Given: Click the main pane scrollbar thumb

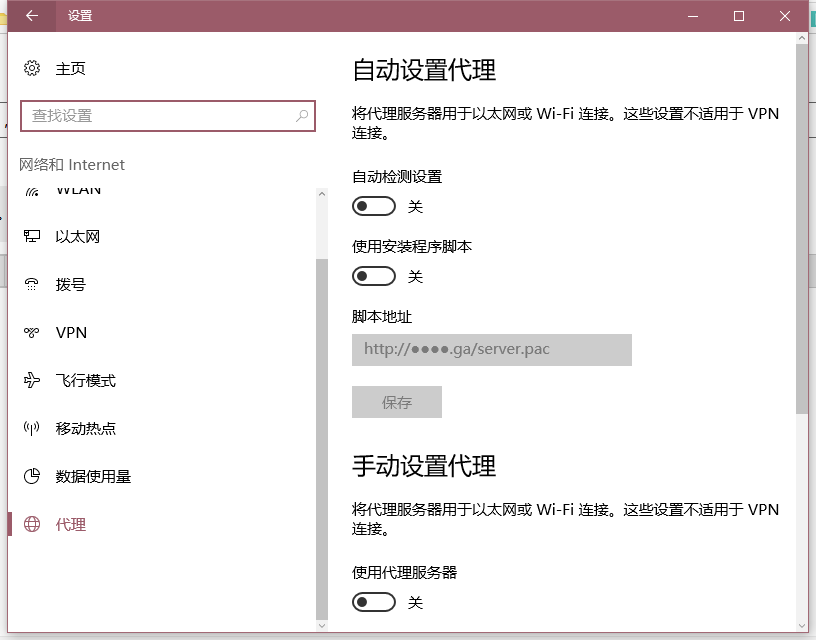Looking at the screenshot, I should [x=801, y=229].
